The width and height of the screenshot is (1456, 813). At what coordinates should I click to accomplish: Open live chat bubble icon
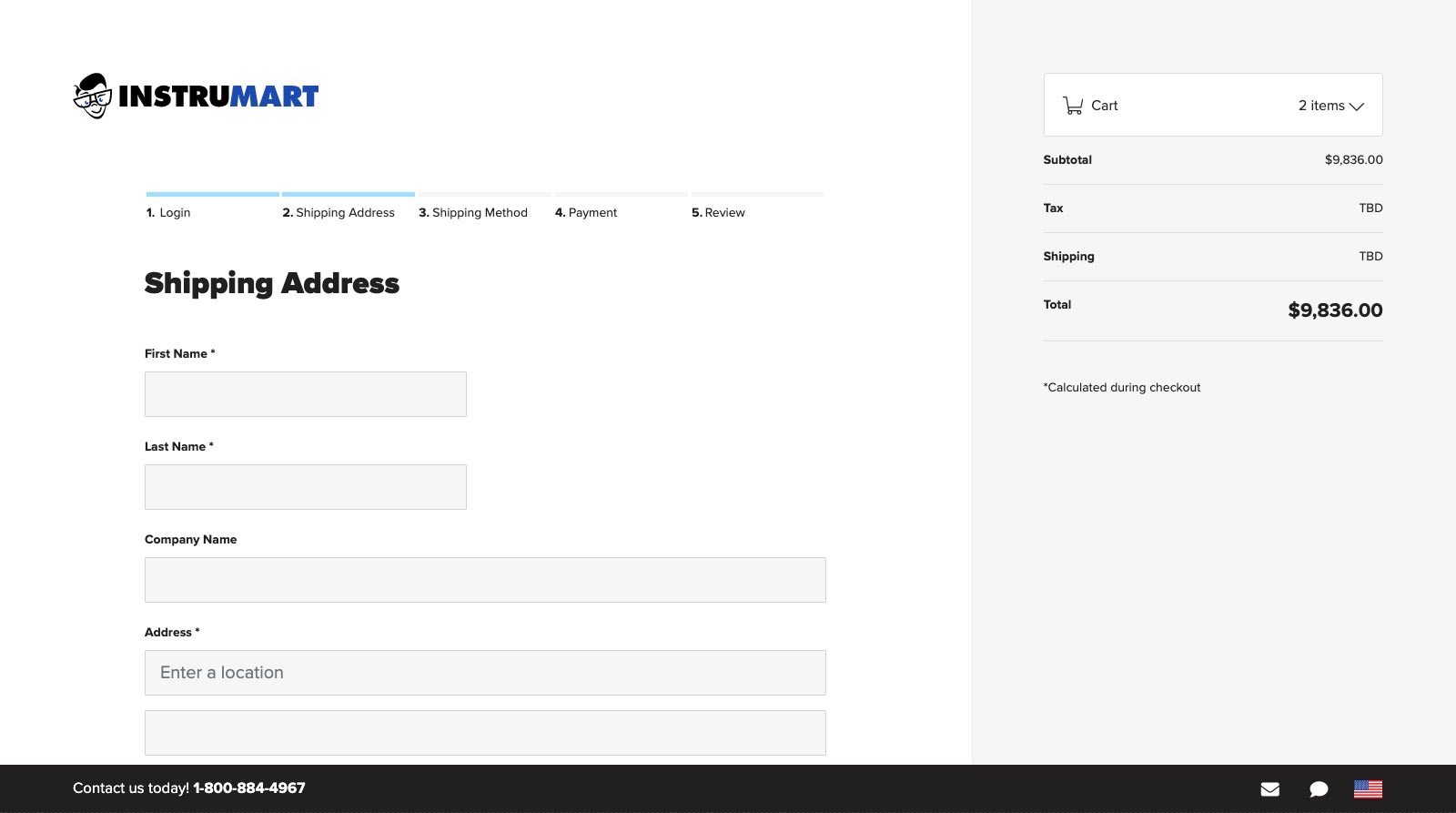[x=1319, y=789]
